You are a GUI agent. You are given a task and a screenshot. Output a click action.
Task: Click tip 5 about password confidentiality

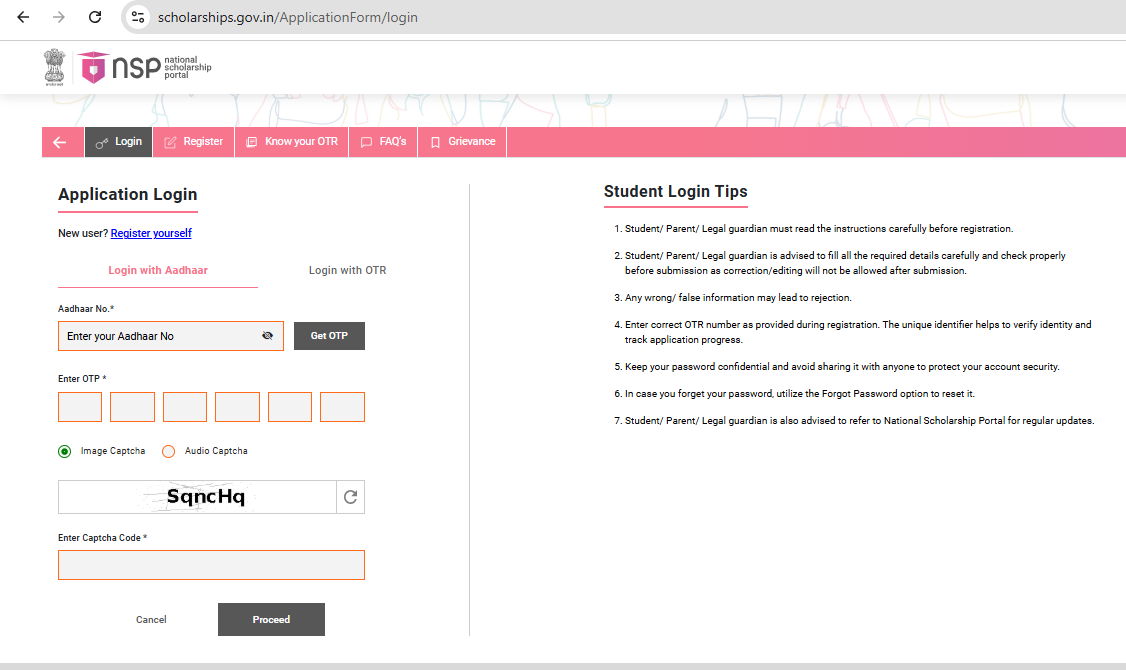[842, 367]
